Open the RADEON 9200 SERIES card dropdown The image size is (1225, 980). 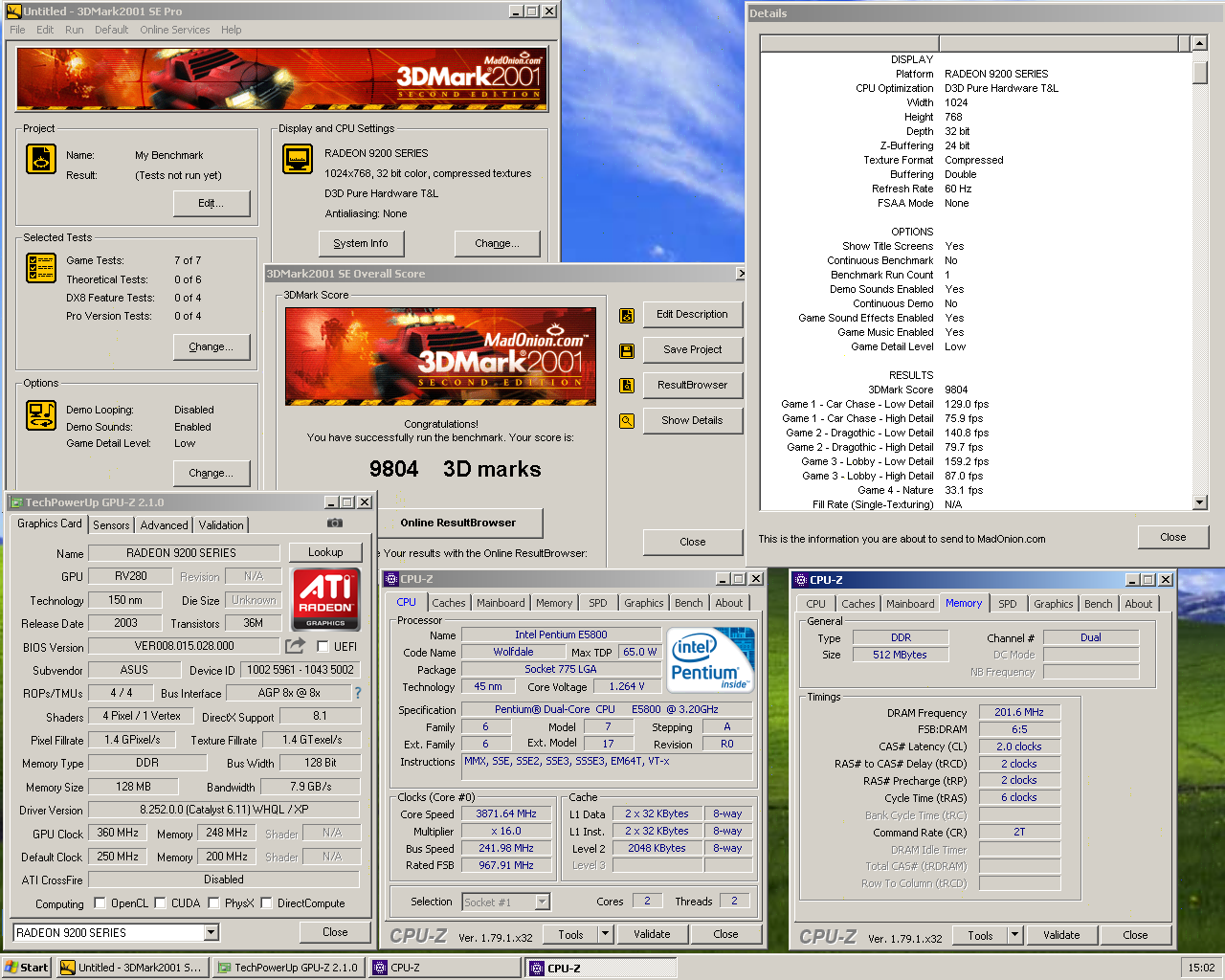[212, 932]
